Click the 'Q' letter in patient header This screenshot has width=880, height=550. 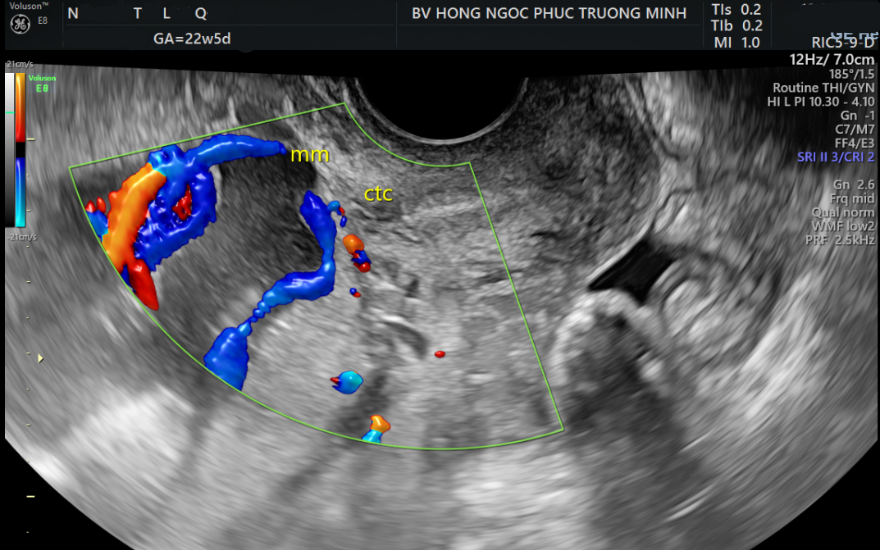201,13
